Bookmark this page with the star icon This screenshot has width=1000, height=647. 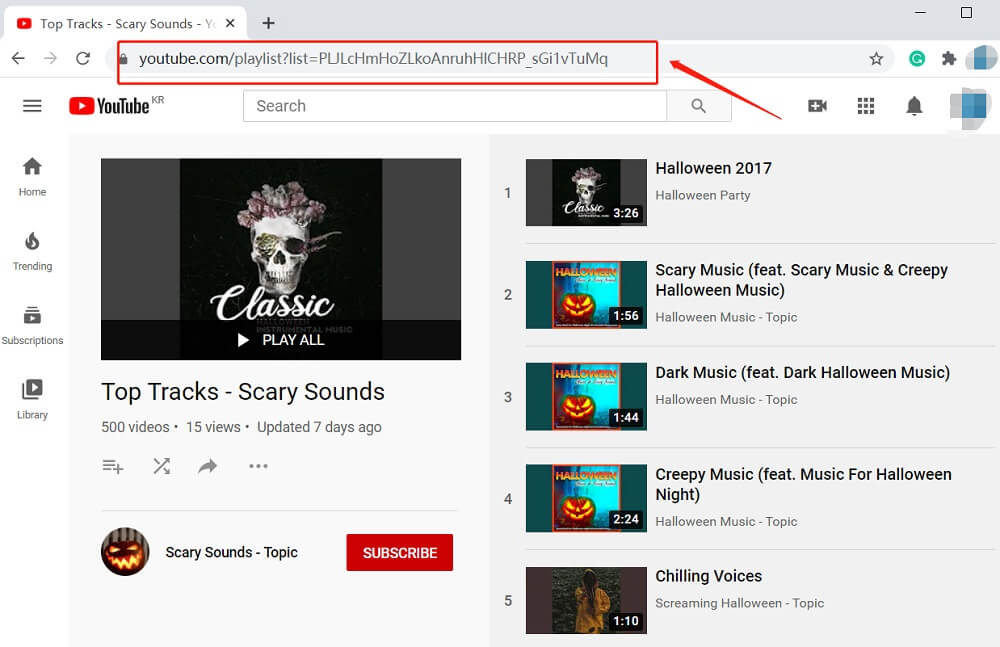[876, 59]
